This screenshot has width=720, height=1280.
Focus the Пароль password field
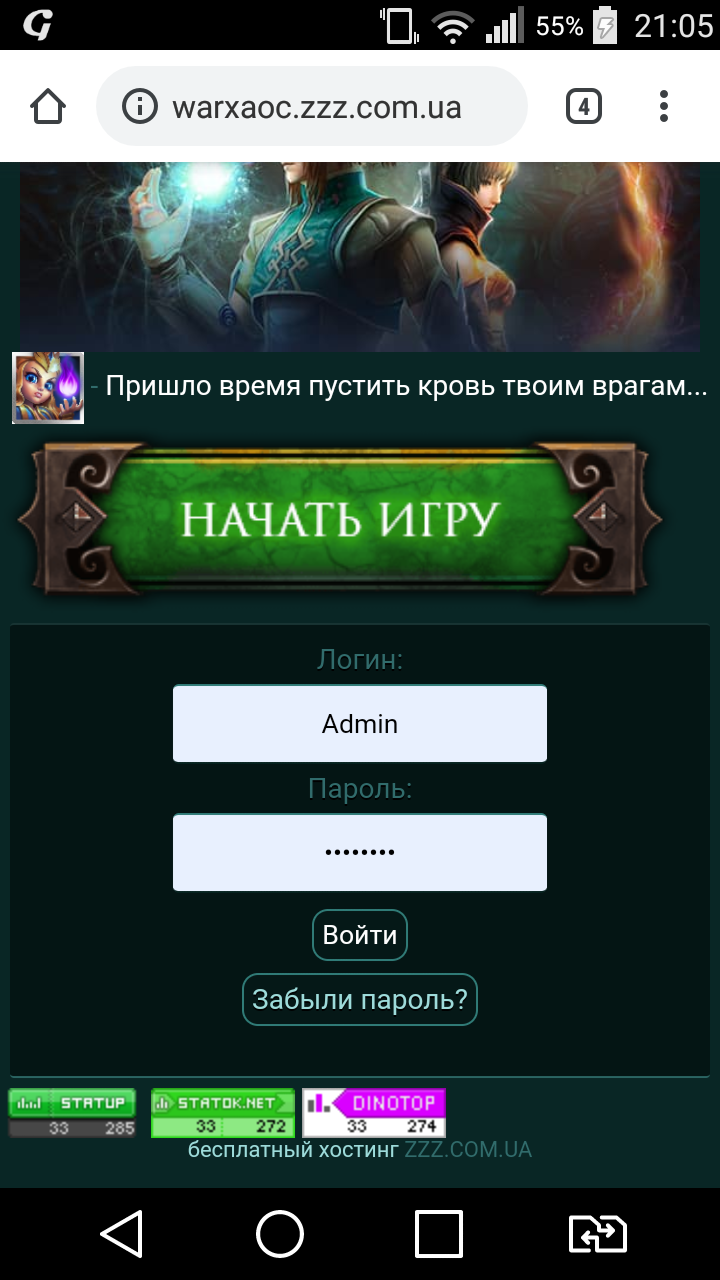coord(360,852)
